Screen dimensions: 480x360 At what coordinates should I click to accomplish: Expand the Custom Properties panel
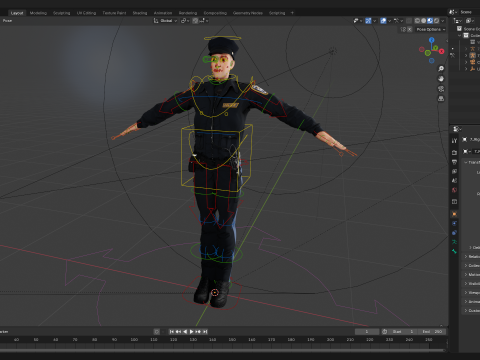472,310
